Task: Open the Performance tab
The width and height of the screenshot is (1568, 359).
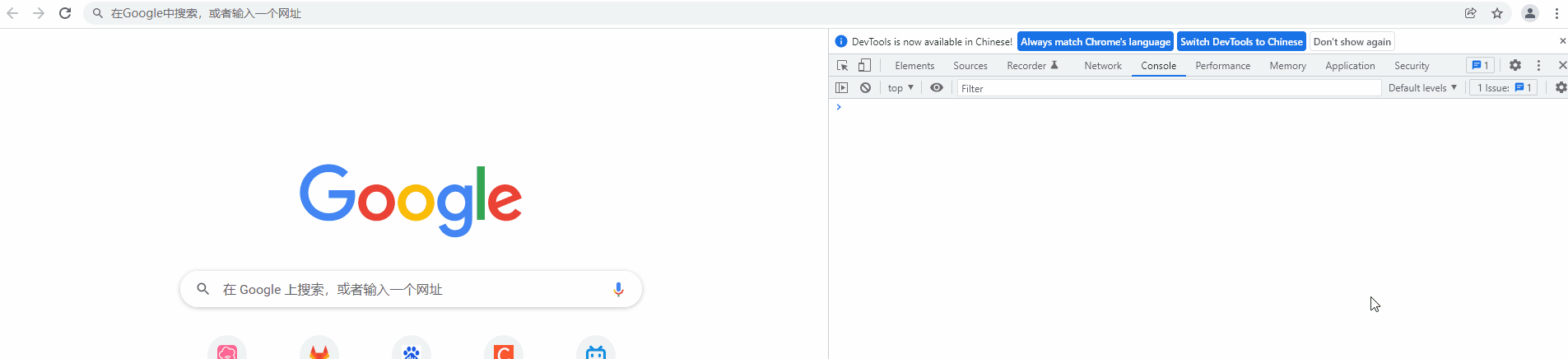Action: [1222, 66]
